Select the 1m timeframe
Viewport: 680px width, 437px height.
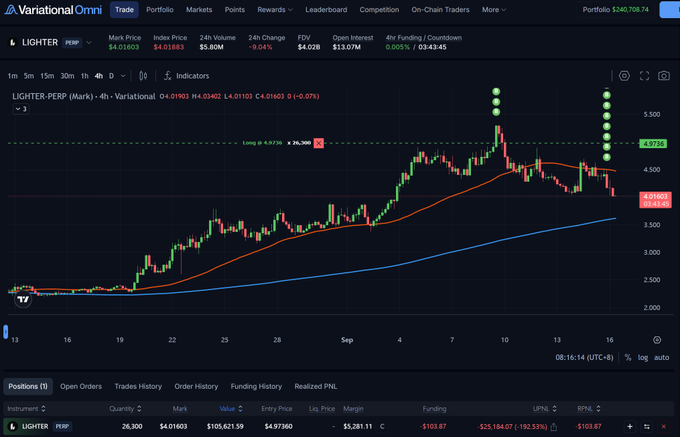coord(13,76)
